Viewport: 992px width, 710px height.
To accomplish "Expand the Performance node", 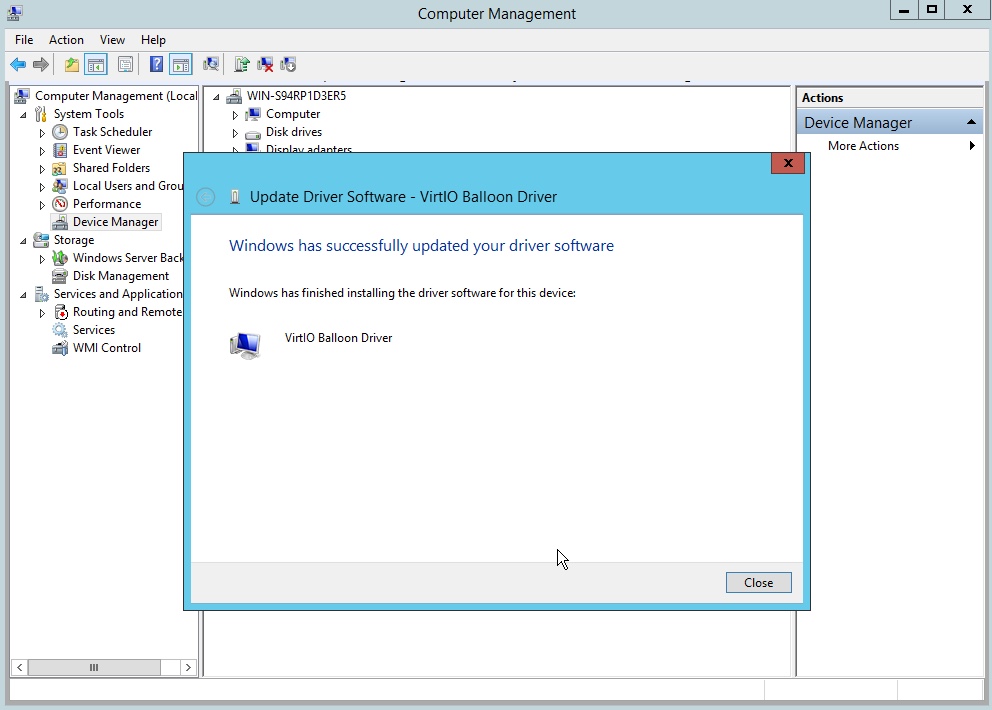I will click(x=42, y=205).
